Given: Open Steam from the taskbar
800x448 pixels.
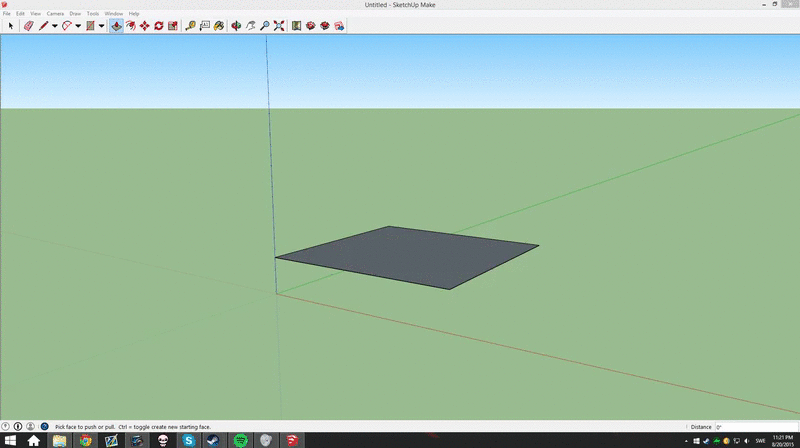Looking at the screenshot, I should click(x=213, y=440).
